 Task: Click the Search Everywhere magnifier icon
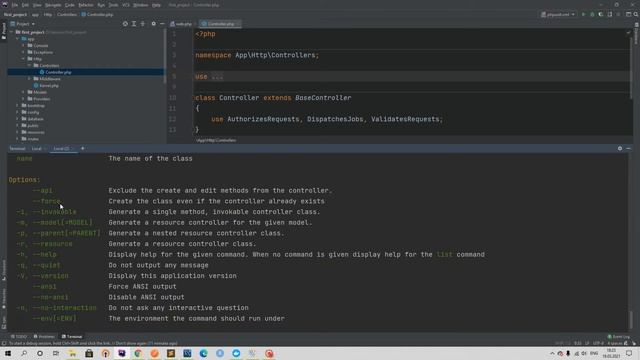(x=636, y=14)
